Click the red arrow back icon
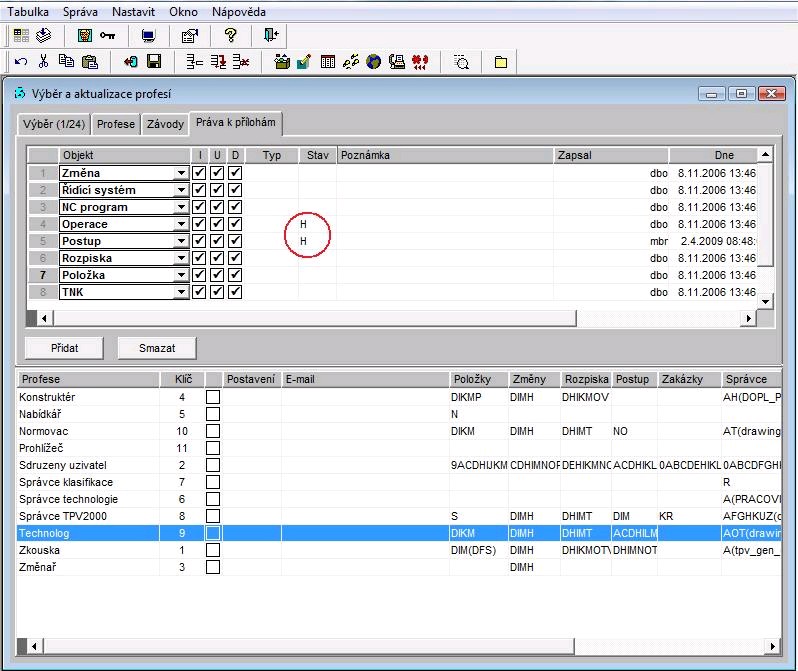 (x=131, y=62)
